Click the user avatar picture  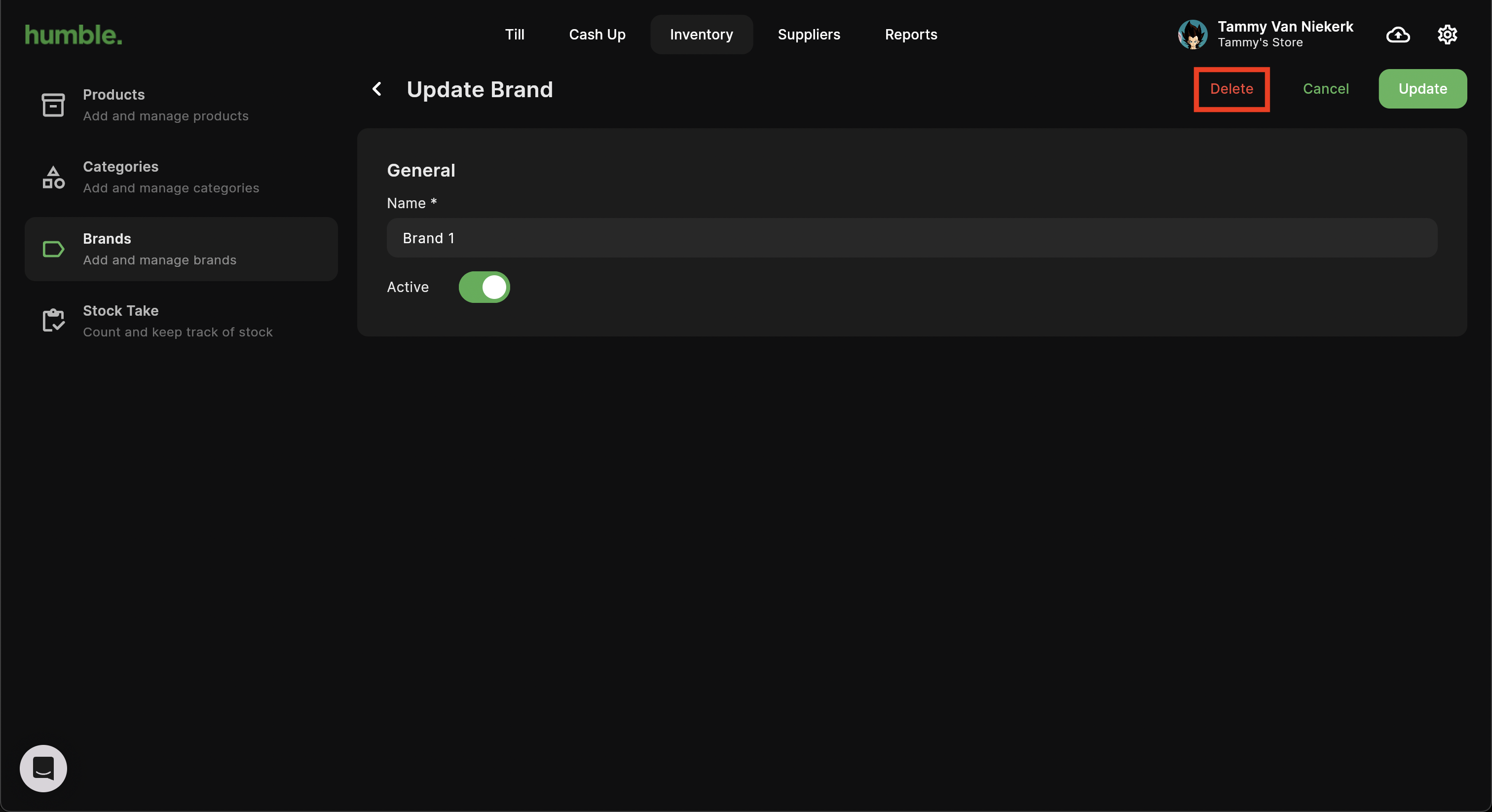(1193, 35)
